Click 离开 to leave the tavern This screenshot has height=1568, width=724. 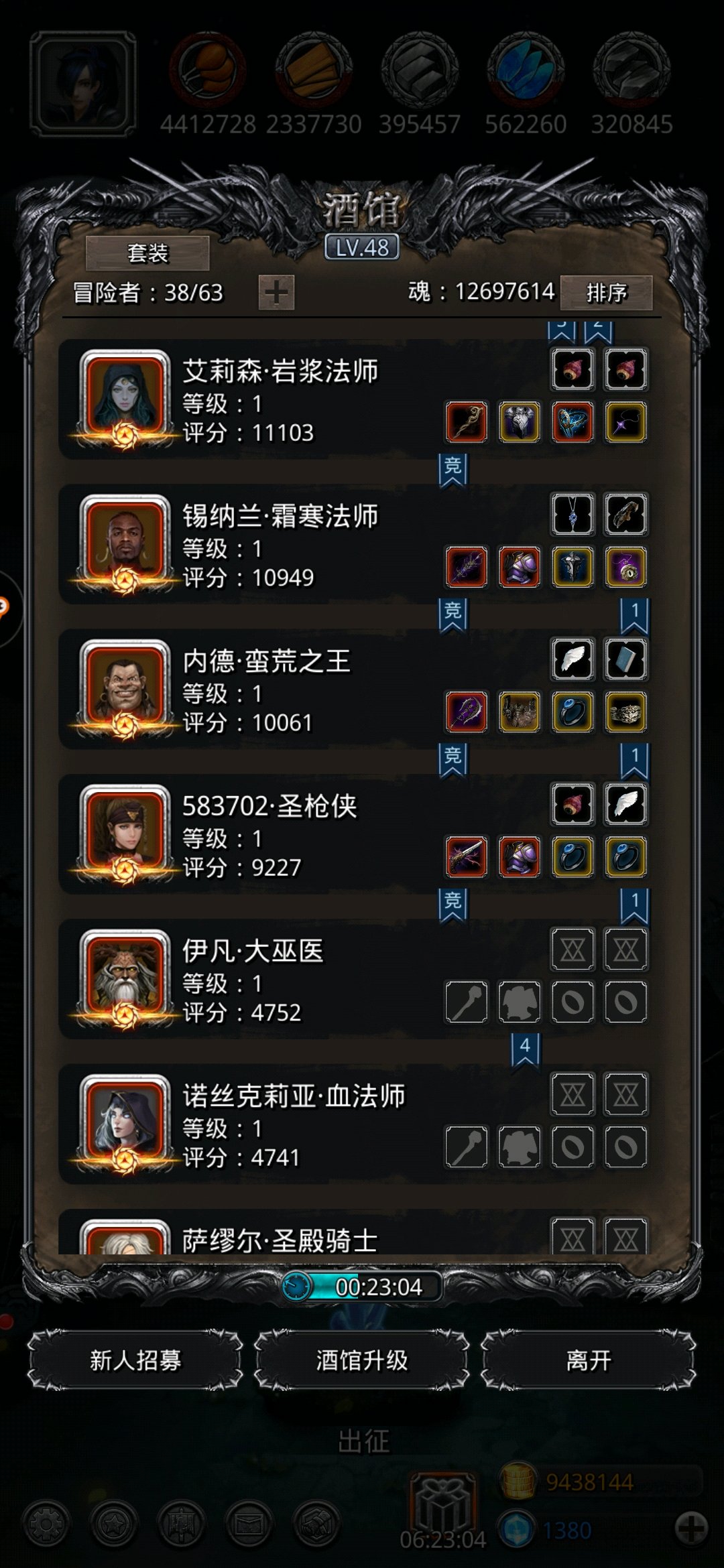click(x=589, y=1361)
